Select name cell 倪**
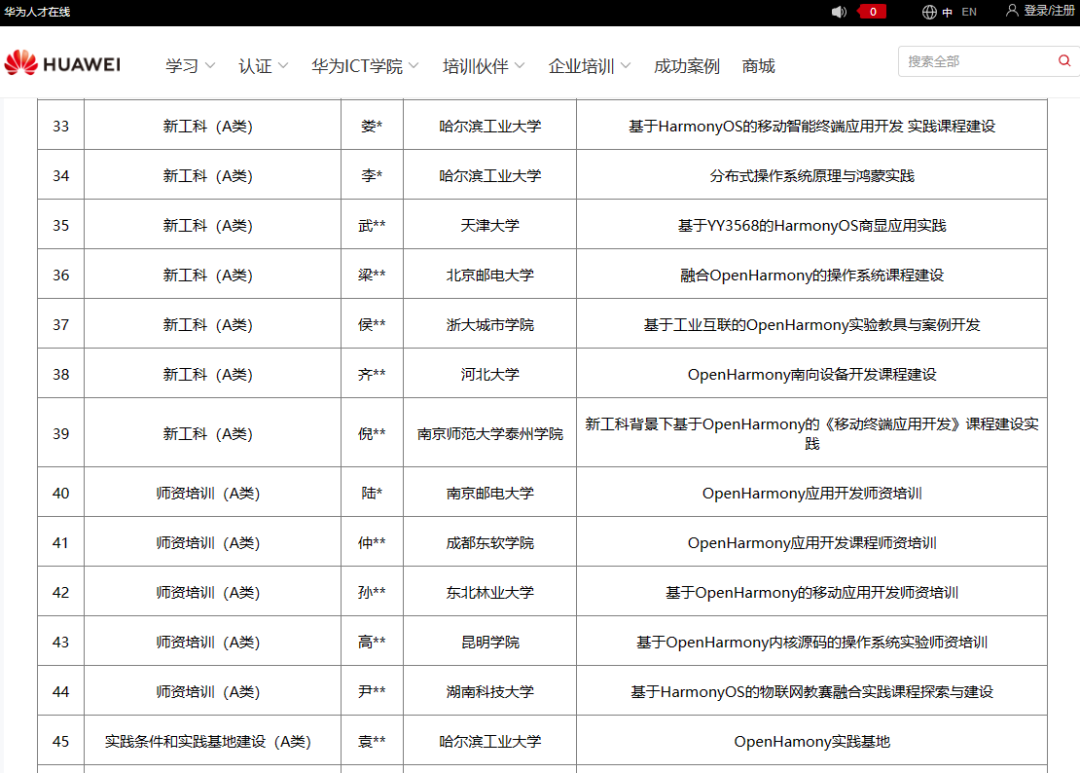 pyautogui.click(x=372, y=433)
